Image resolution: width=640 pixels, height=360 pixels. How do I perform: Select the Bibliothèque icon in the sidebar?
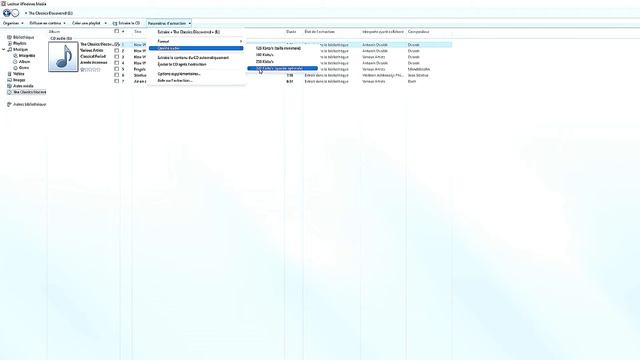(9, 37)
